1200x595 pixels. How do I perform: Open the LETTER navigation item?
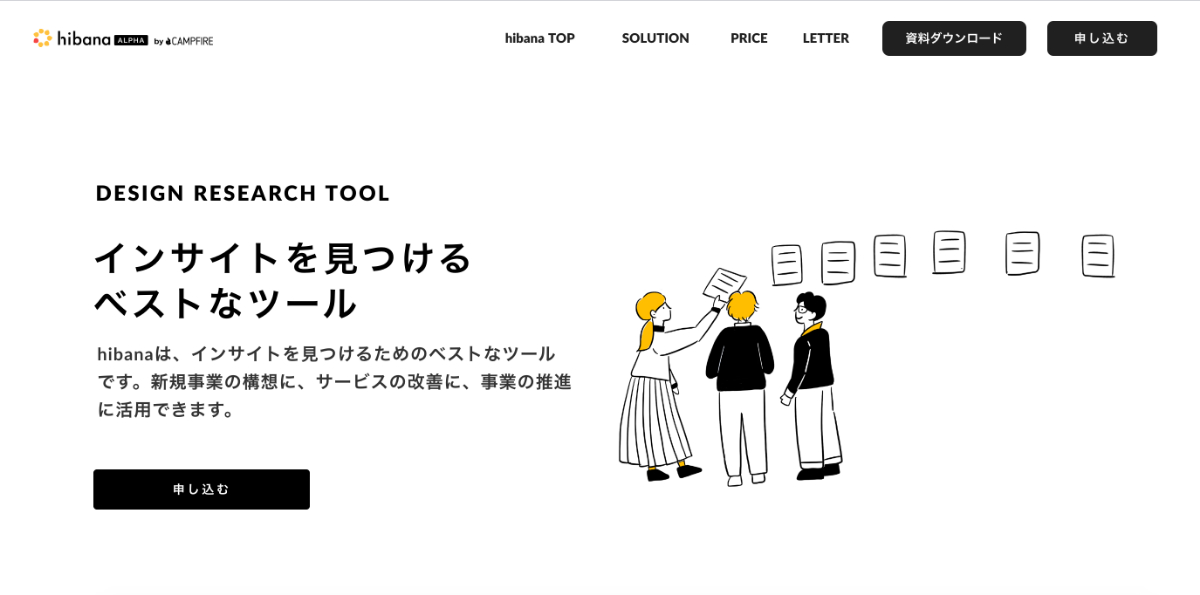coord(825,38)
